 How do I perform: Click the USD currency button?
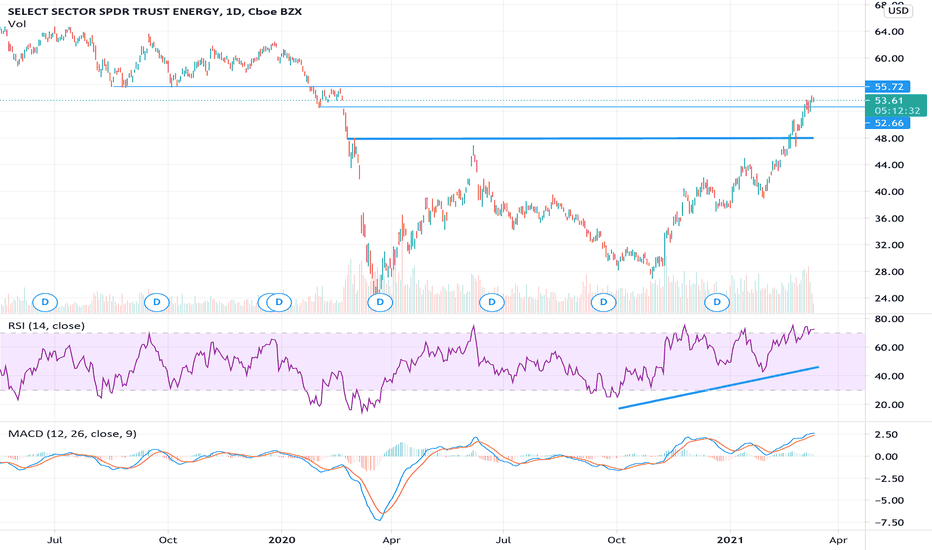point(898,10)
